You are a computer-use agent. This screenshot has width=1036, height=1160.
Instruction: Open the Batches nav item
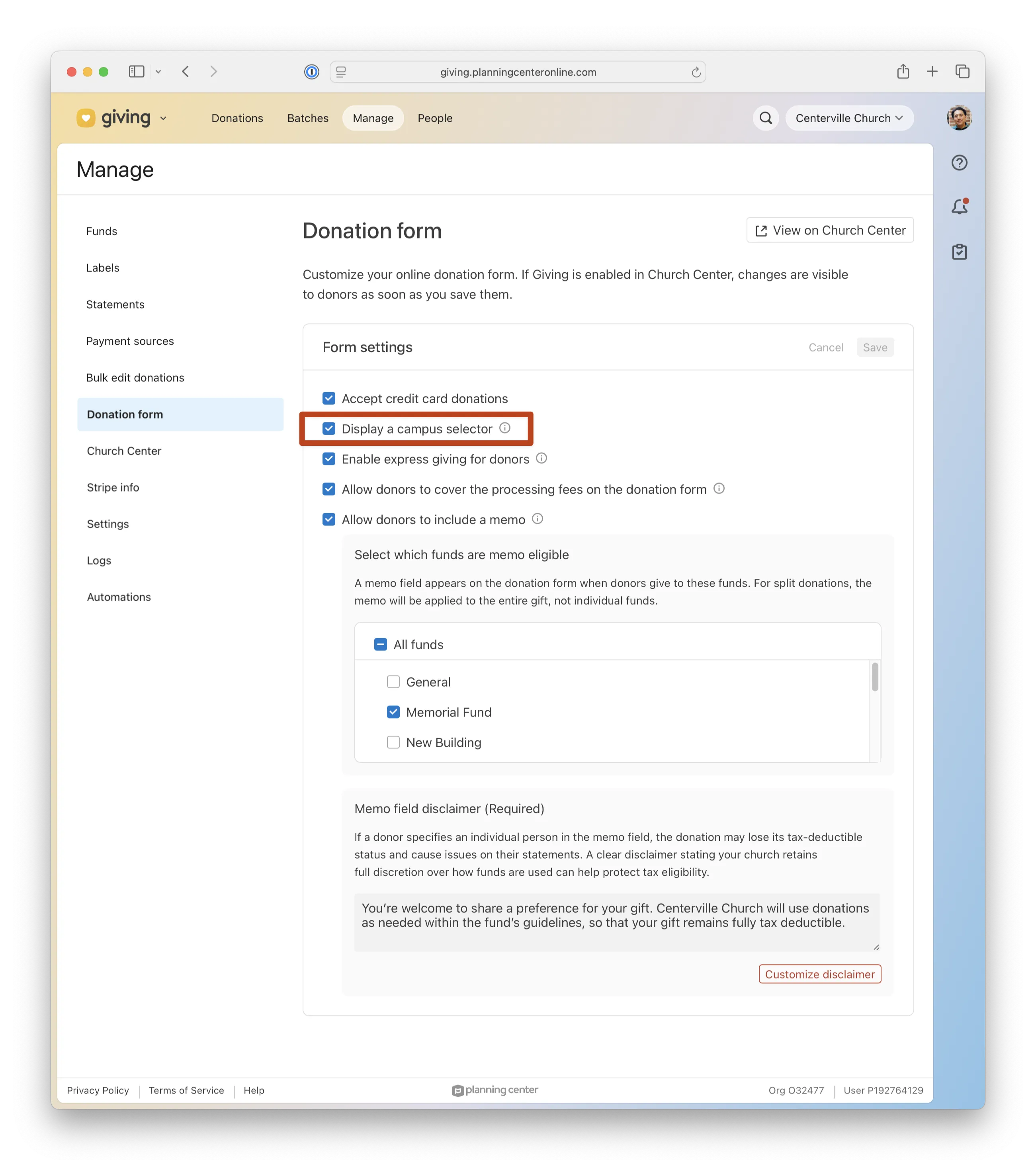click(x=308, y=118)
